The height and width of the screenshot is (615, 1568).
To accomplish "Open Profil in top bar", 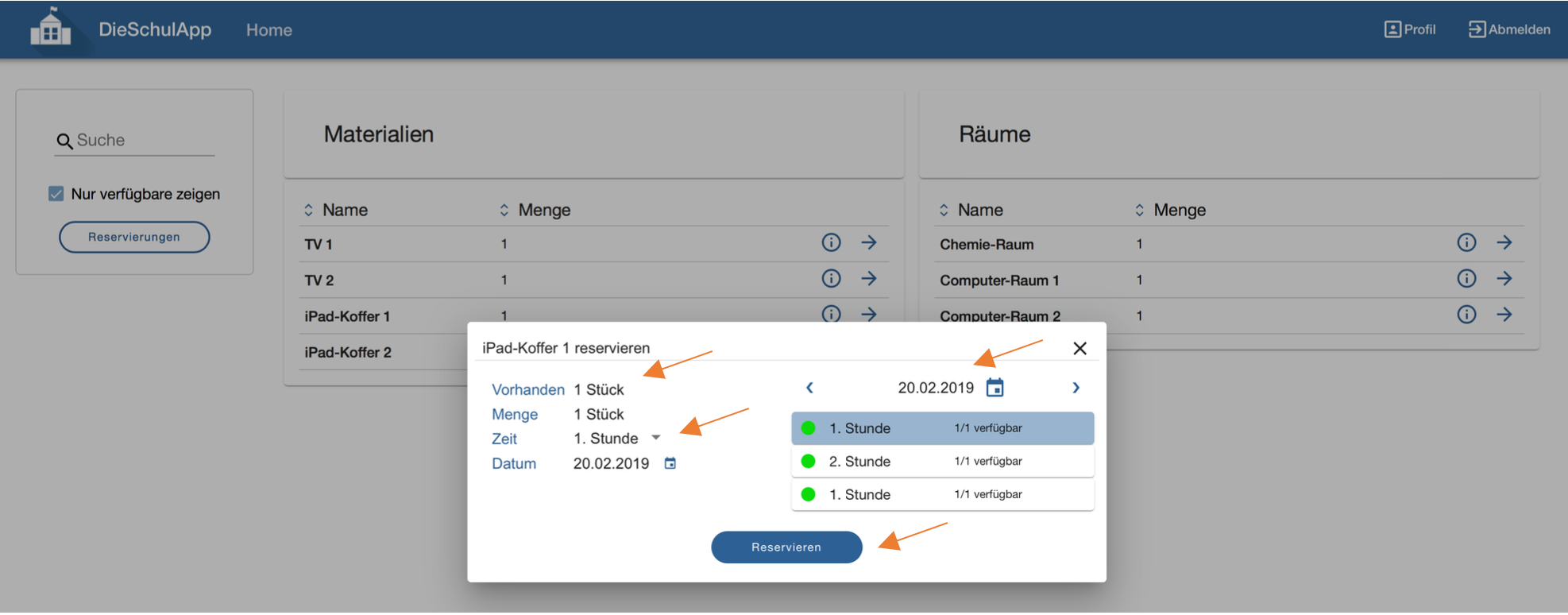I will click(1410, 29).
